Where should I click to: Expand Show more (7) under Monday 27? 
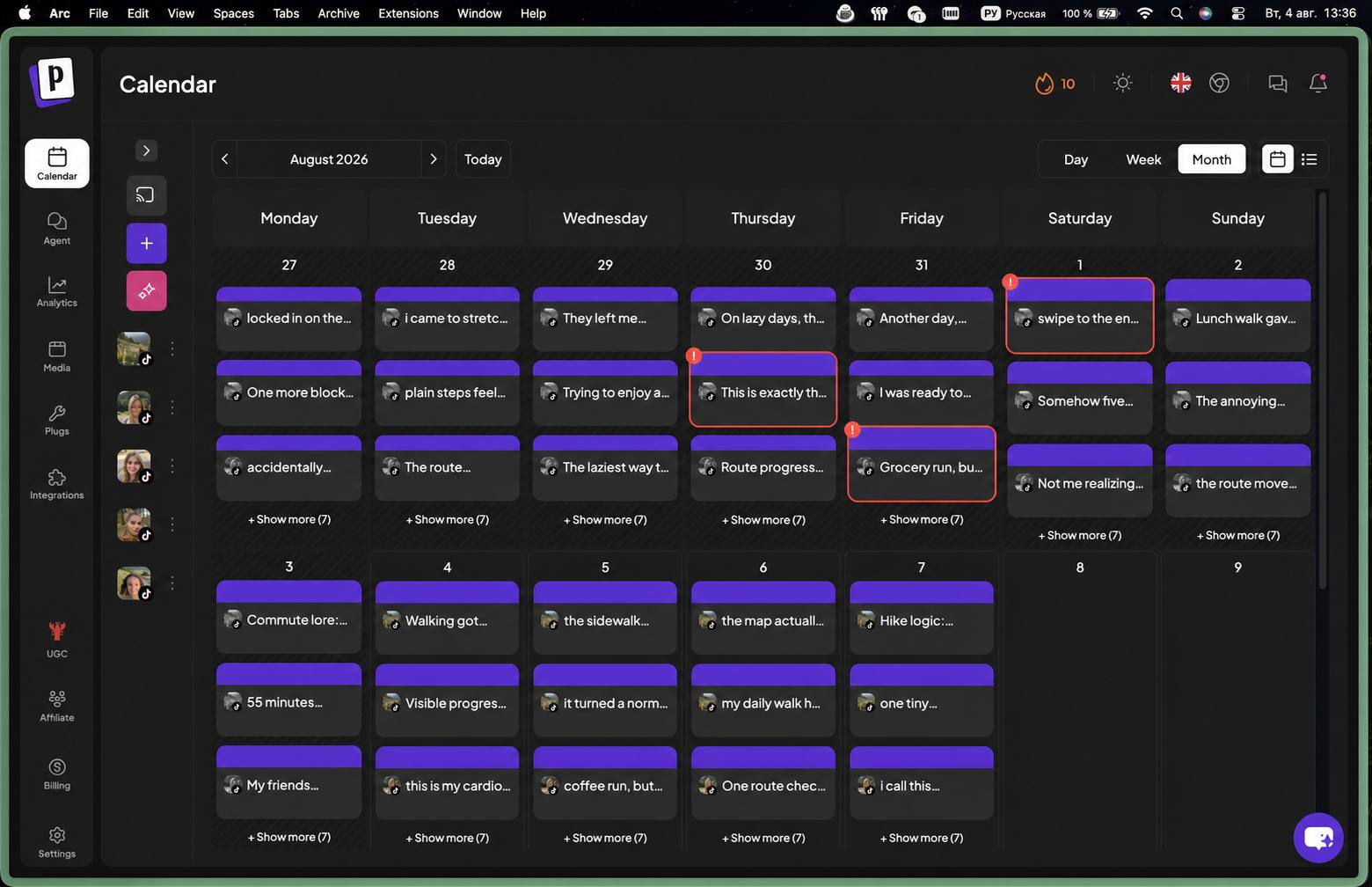(x=289, y=519)
